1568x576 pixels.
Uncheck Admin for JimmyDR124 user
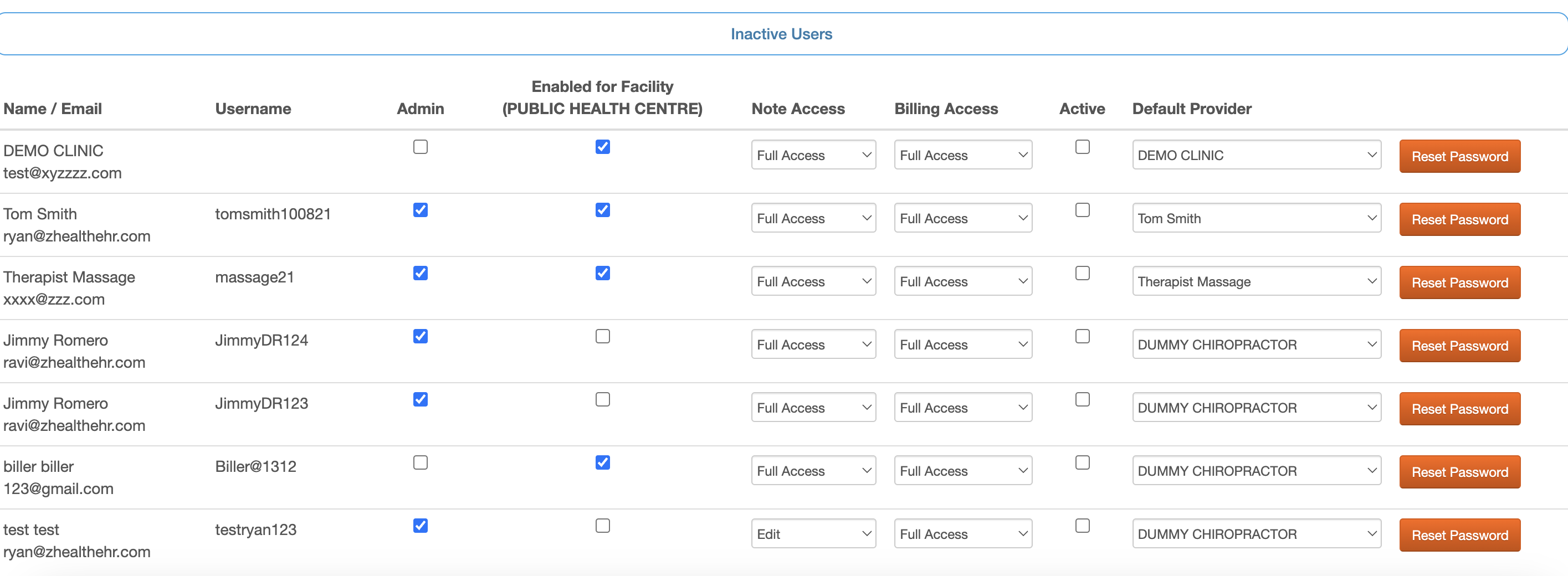pyautogui.click(x=420, y=337)
